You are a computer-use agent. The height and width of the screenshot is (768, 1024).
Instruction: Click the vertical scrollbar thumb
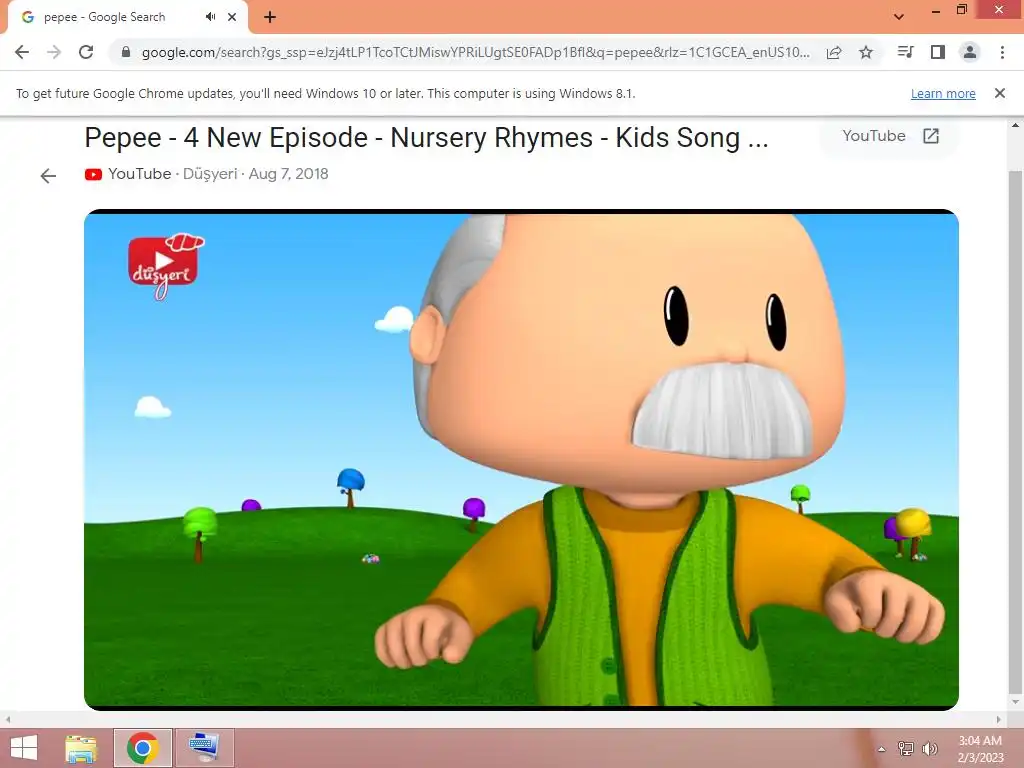(1015, 432)
